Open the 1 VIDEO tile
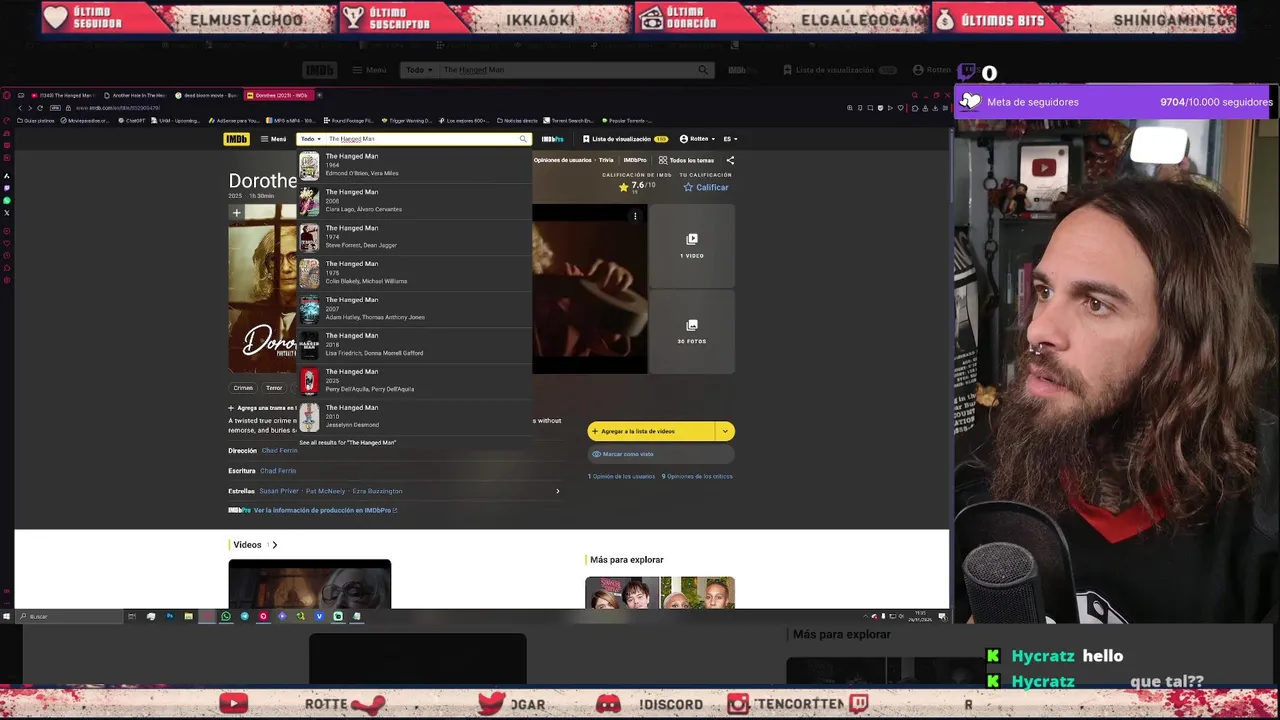This screenshot has width=1280, height=720. (692, 246)
